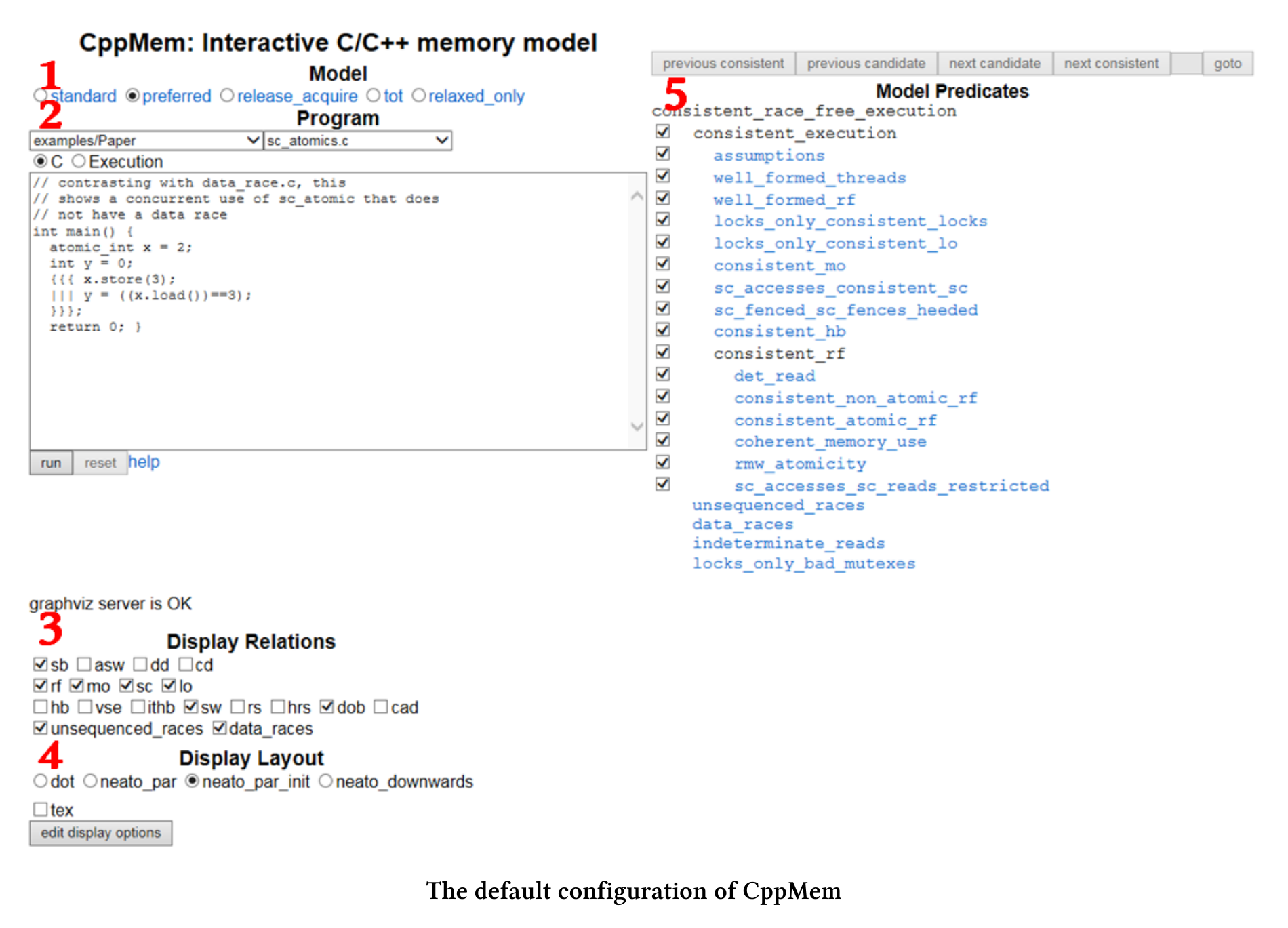The width and height of the screenshot is (1288, 928).
Task: Advance to next candidate execution
Action: click(x=994, y=63)
